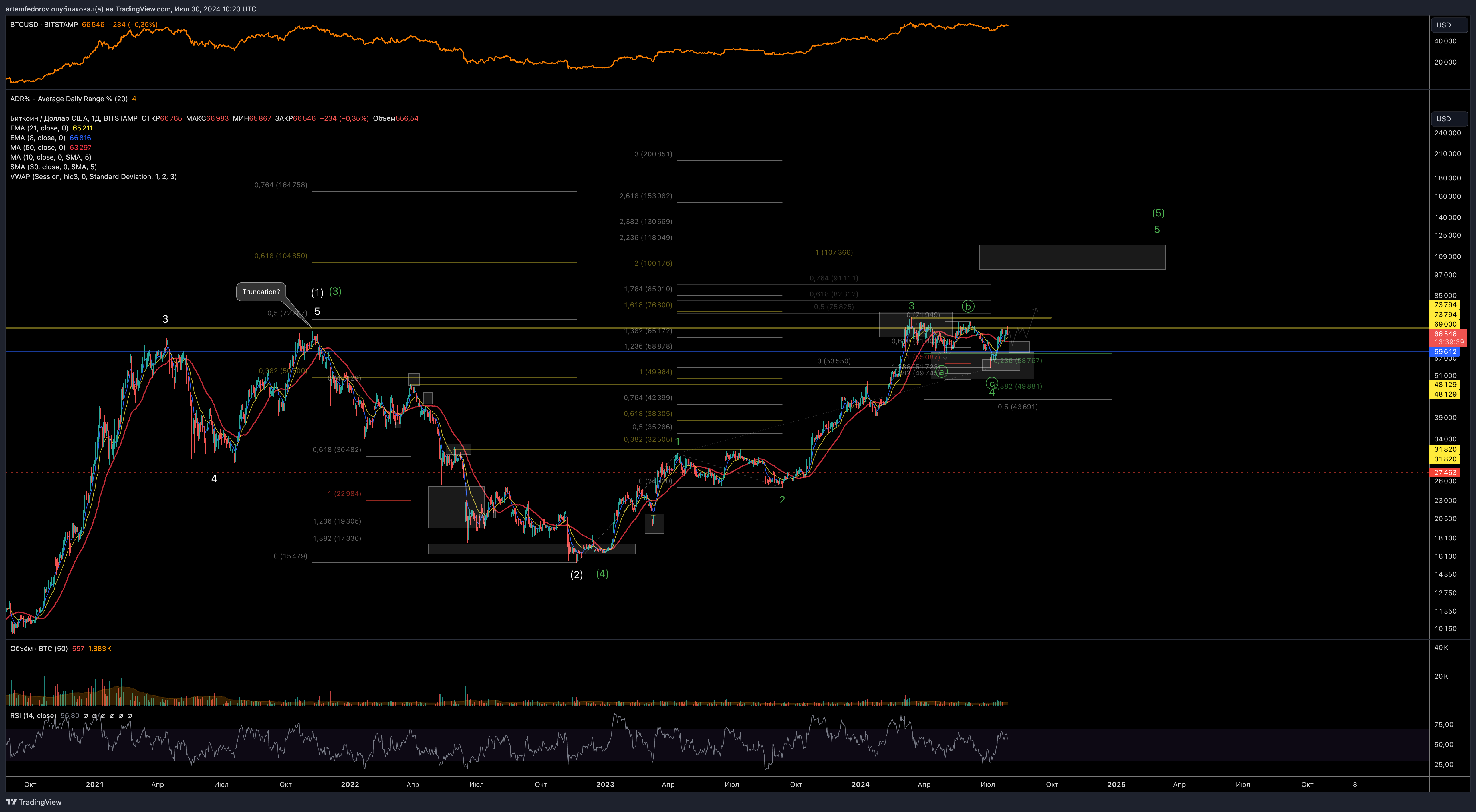This screenshot has width=1476, height=812.
Task: Select the Fibonacci label 0,5 (35 286)
Action: pos(652,427)
